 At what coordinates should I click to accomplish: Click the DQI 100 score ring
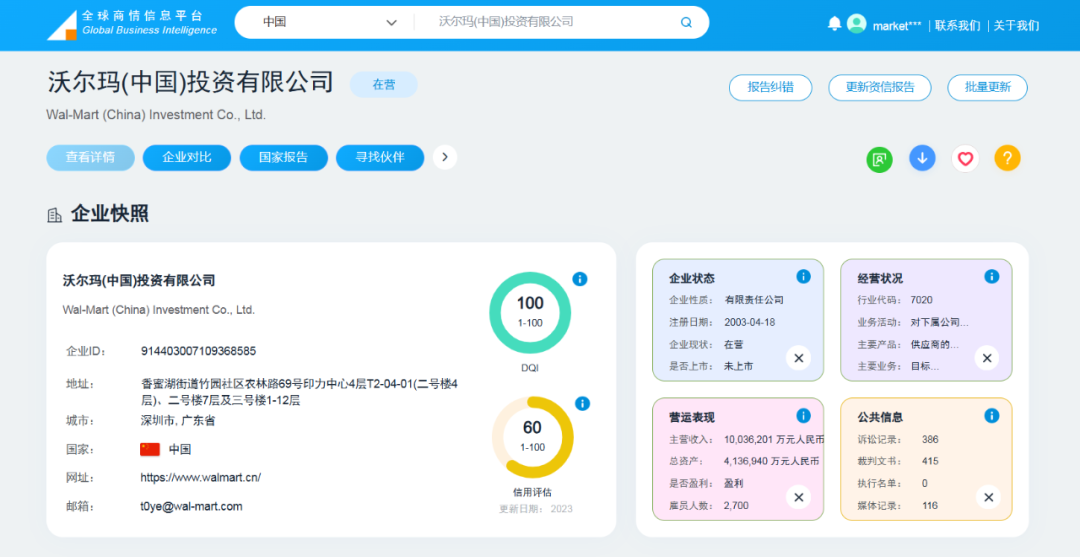click(530, 313)
